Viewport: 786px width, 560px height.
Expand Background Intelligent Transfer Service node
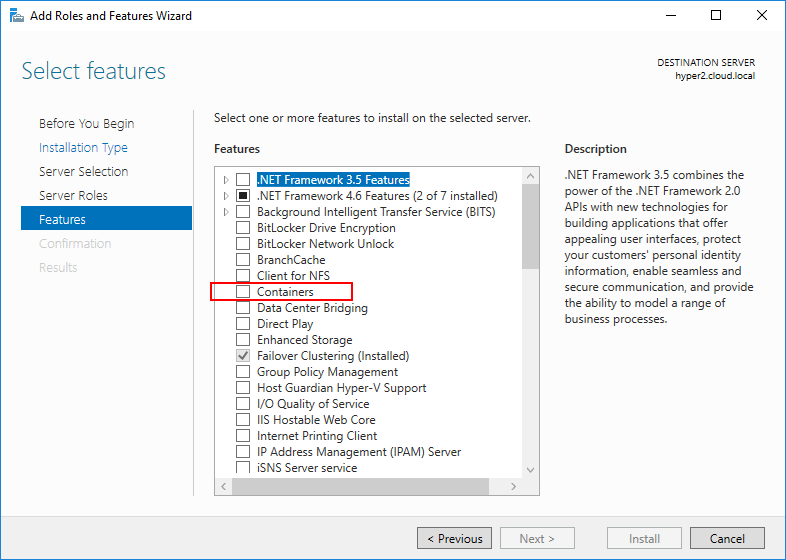[x=227, y=212]
